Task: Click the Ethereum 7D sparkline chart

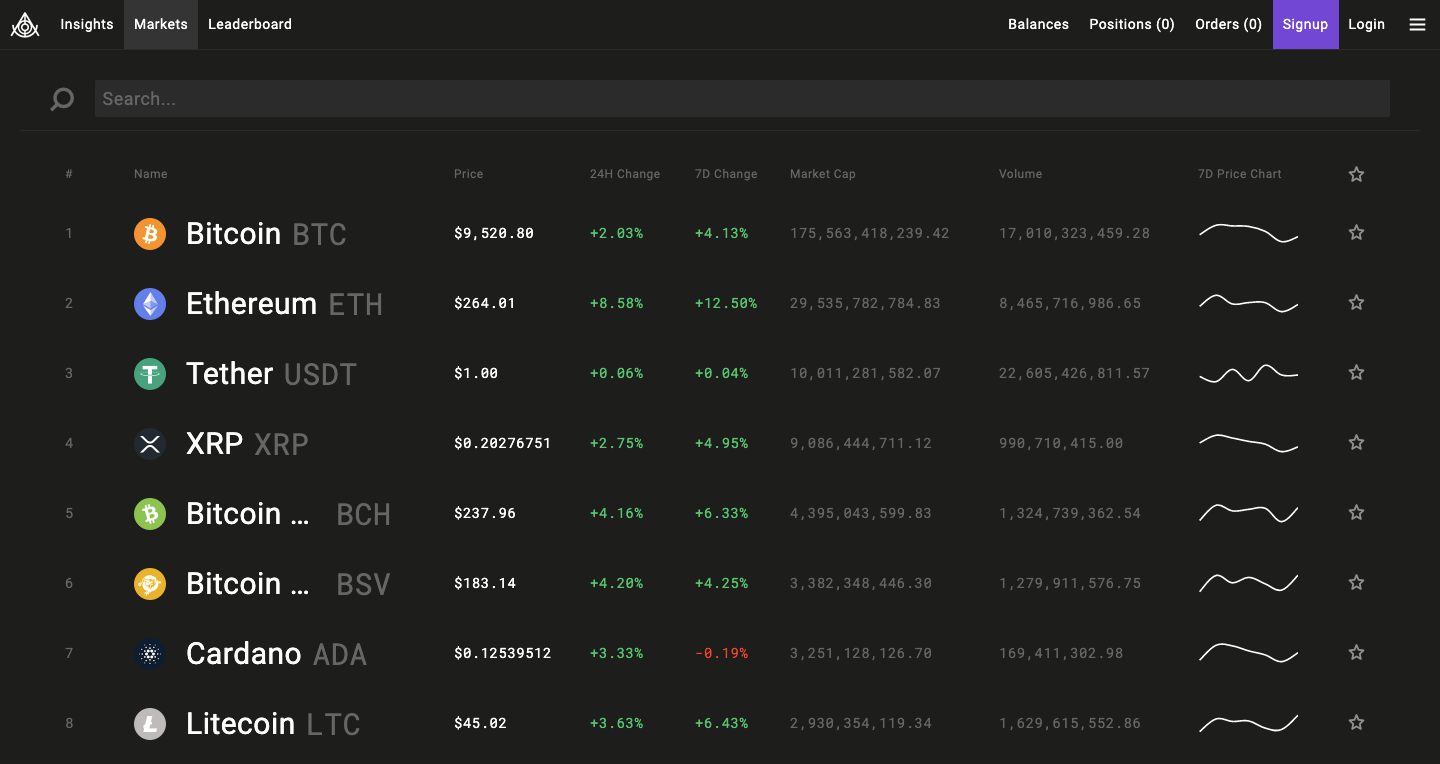Action: pos(1248,302)
